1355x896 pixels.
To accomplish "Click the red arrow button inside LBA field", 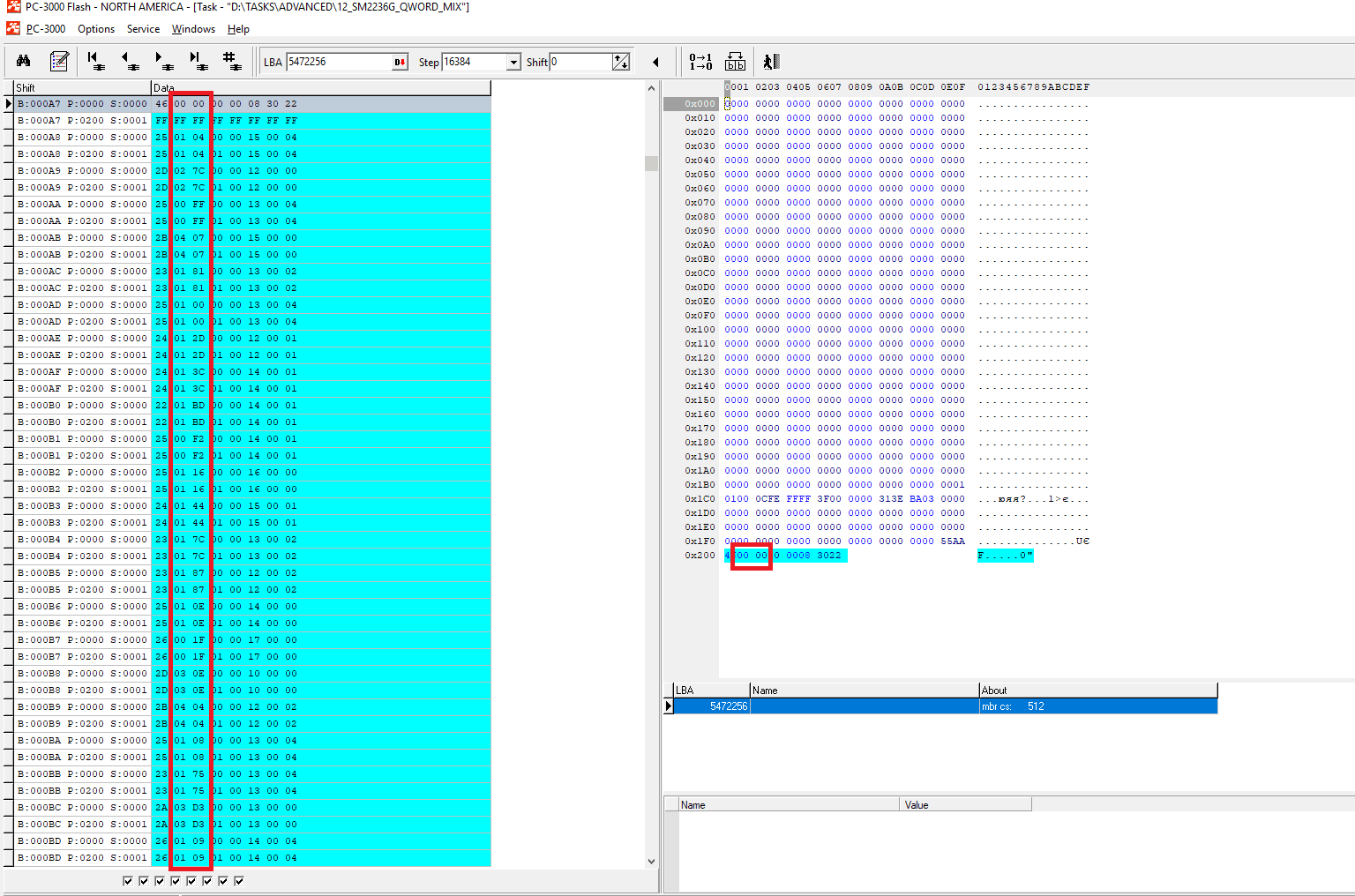I will pyautogui.click(x=400, y=62).
